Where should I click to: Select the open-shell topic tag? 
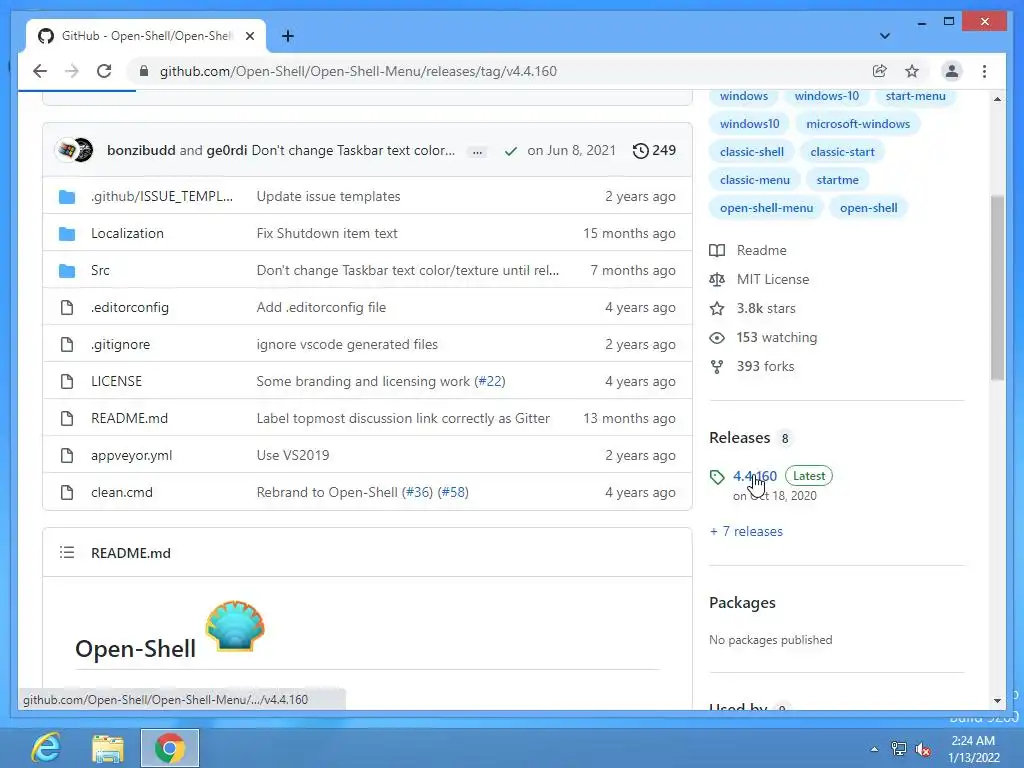point(868,208)
